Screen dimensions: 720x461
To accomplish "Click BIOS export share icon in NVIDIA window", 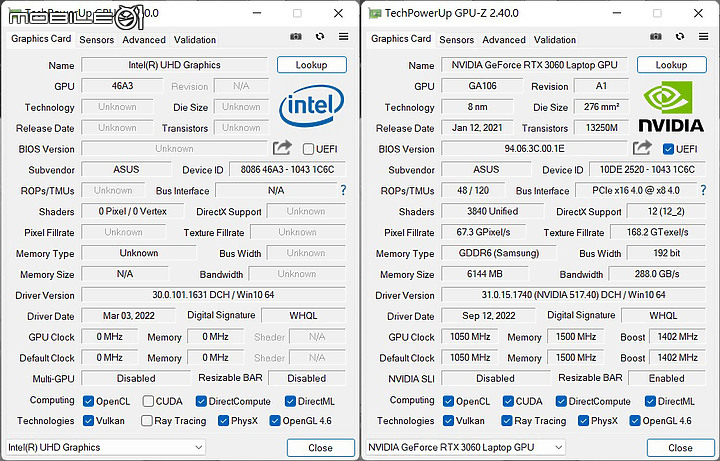I will (x=642, y=148).
